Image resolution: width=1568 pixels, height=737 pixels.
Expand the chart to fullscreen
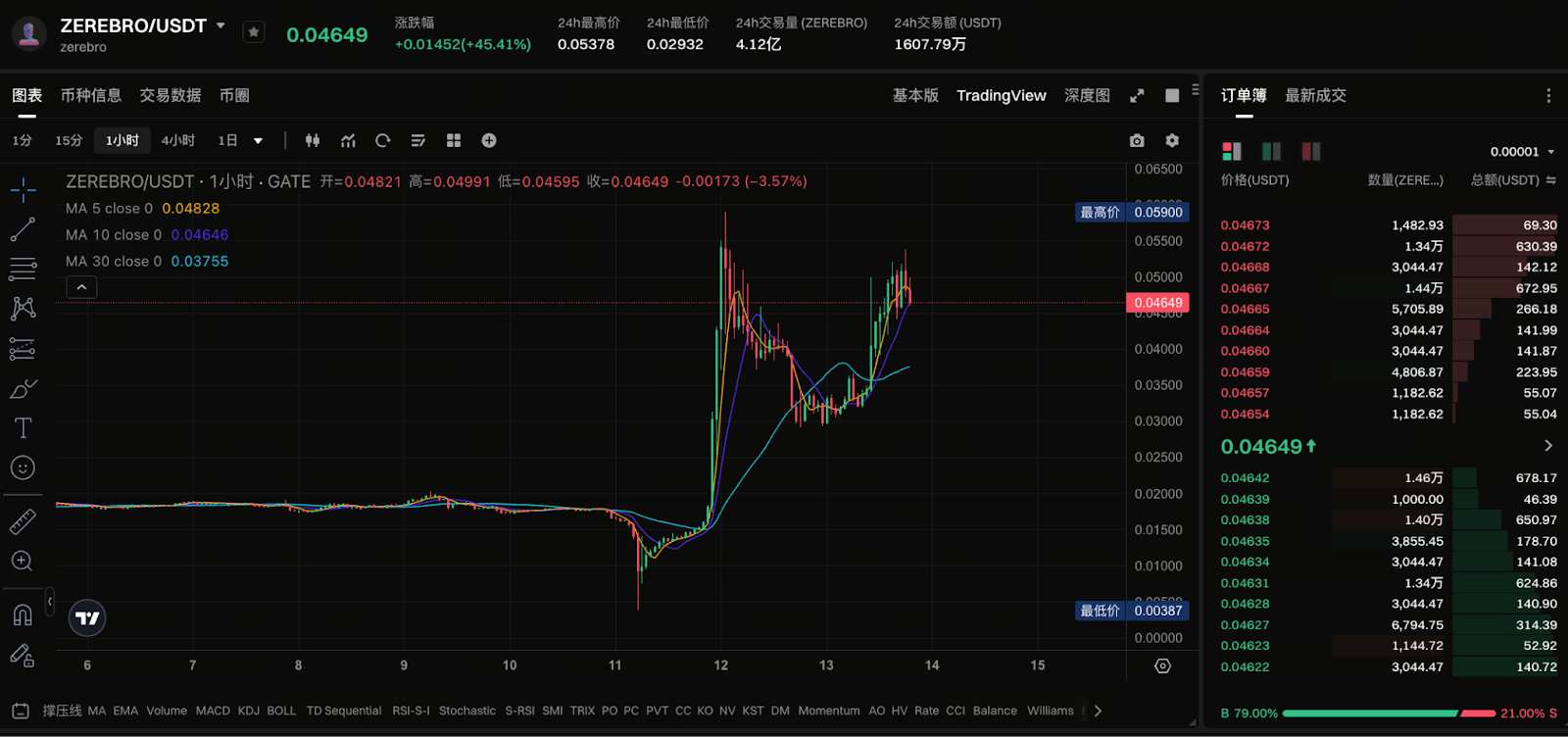coord(1137,95)
